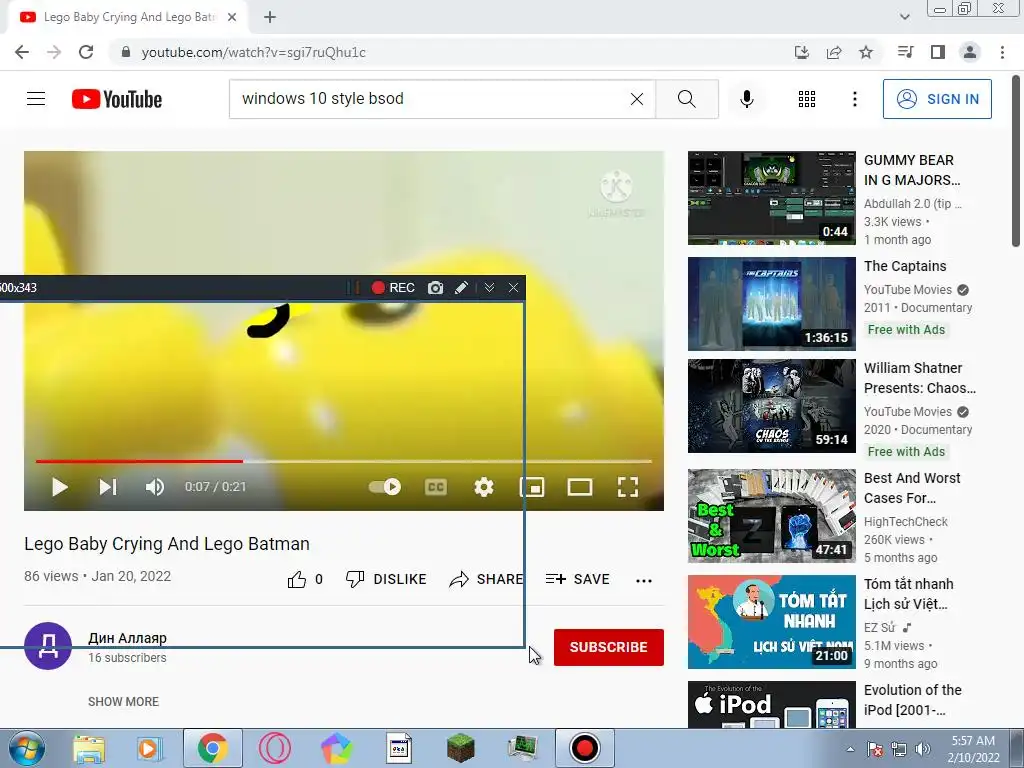This screenshot has height=768, width=1024.
Task: Take a screenshot with the recorder camera icon
Action: (436, 288)
